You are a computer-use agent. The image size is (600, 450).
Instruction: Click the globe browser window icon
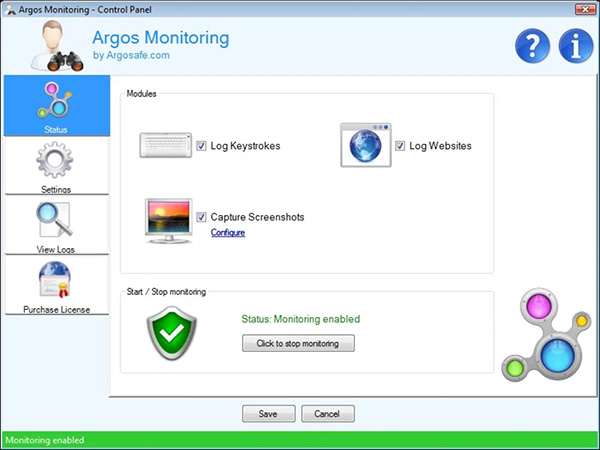point(365,146)
